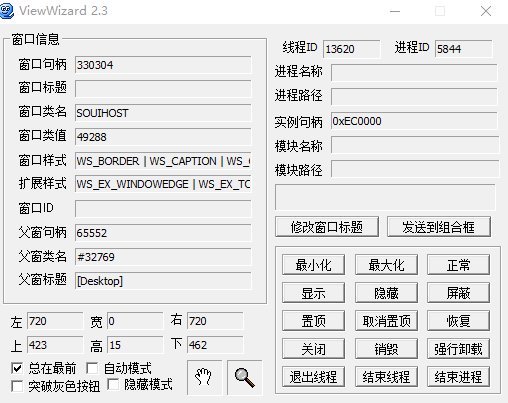Click into the 窗口标题 input field
The image size is (508, 403).
click(163, 89)
